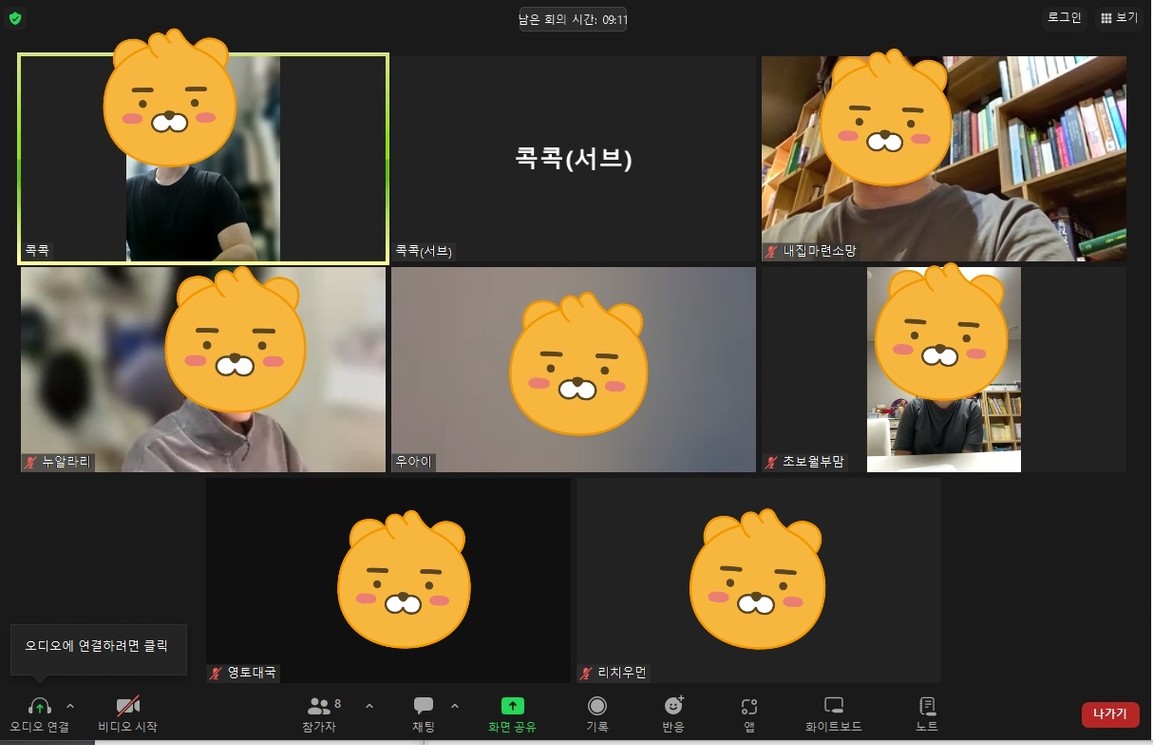Select the 우아이 participant video tile

pyautogui.click(x=573, y=369)
